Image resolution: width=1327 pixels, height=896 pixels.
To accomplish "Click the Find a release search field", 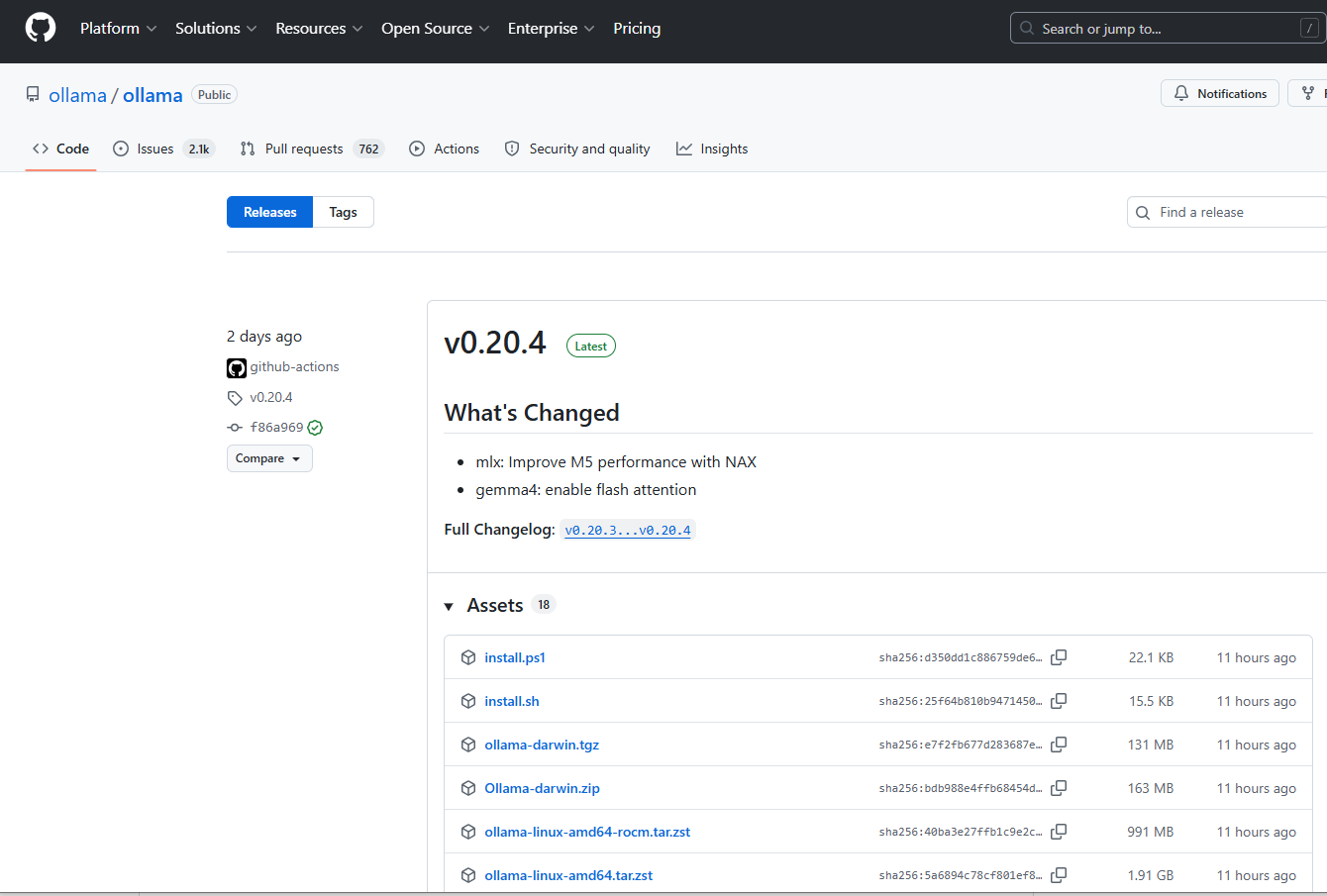I will click(x=1227, y=212).
